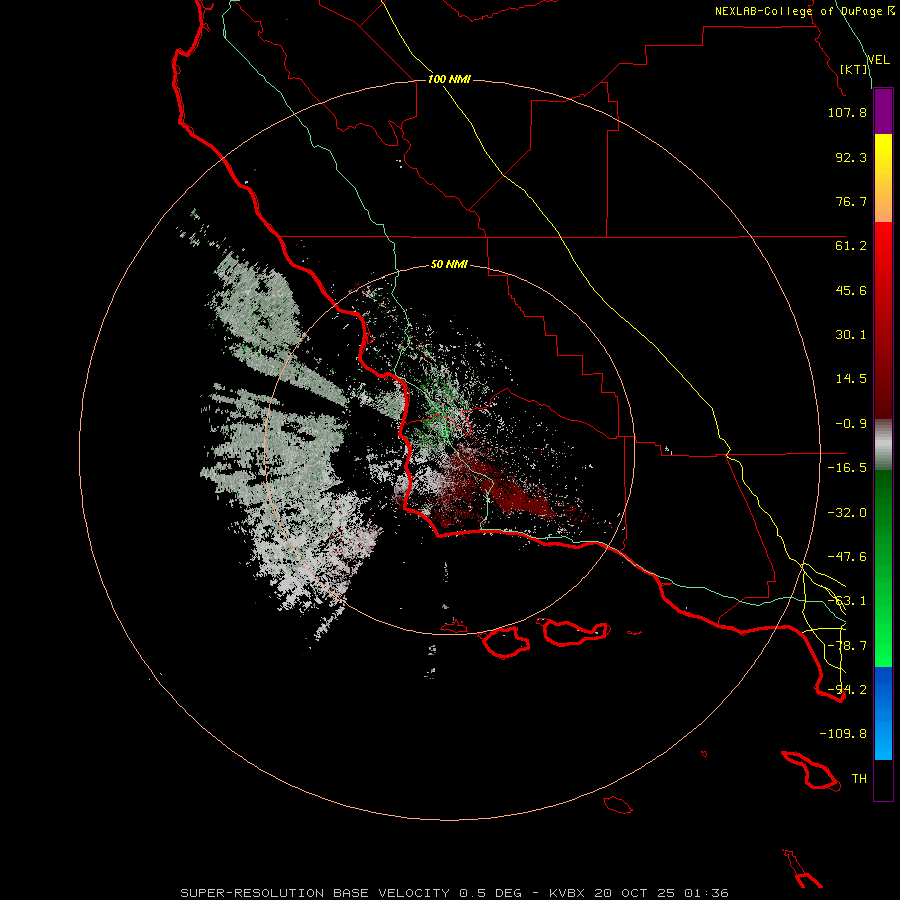Viewport: 900px width, 900px height.
Task: Click the "[KT]" units label
Action: (854, 69)
